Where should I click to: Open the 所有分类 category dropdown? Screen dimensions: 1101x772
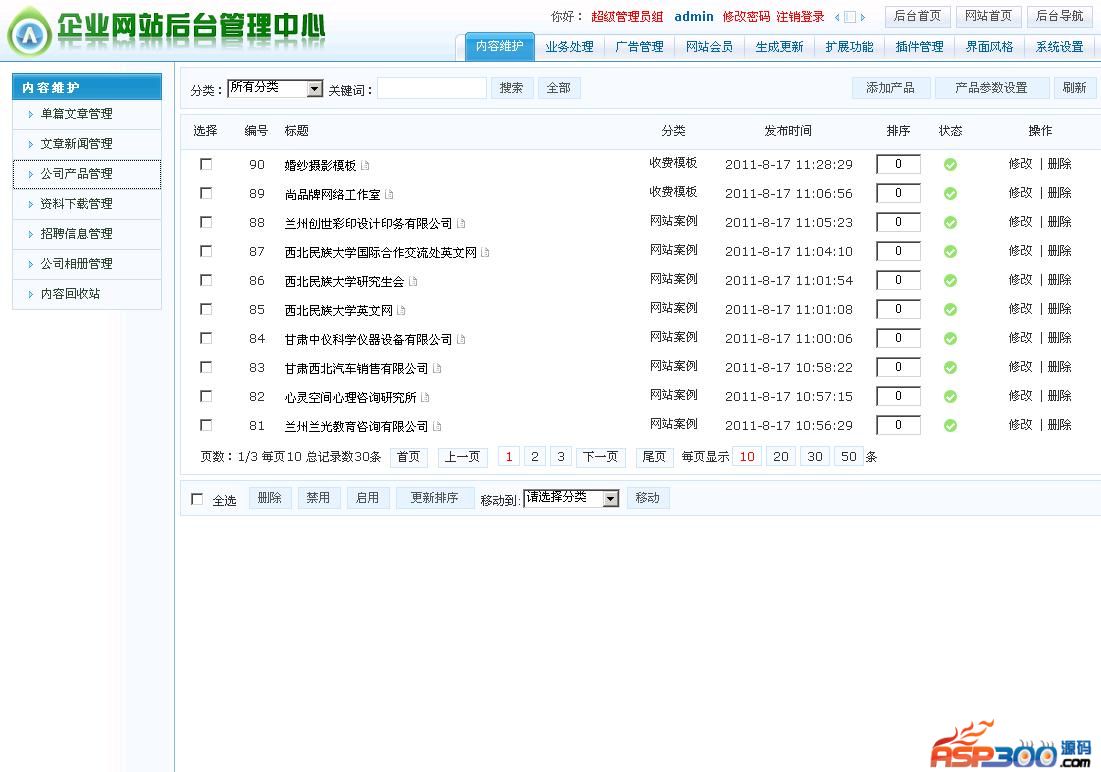coord(275,89)
